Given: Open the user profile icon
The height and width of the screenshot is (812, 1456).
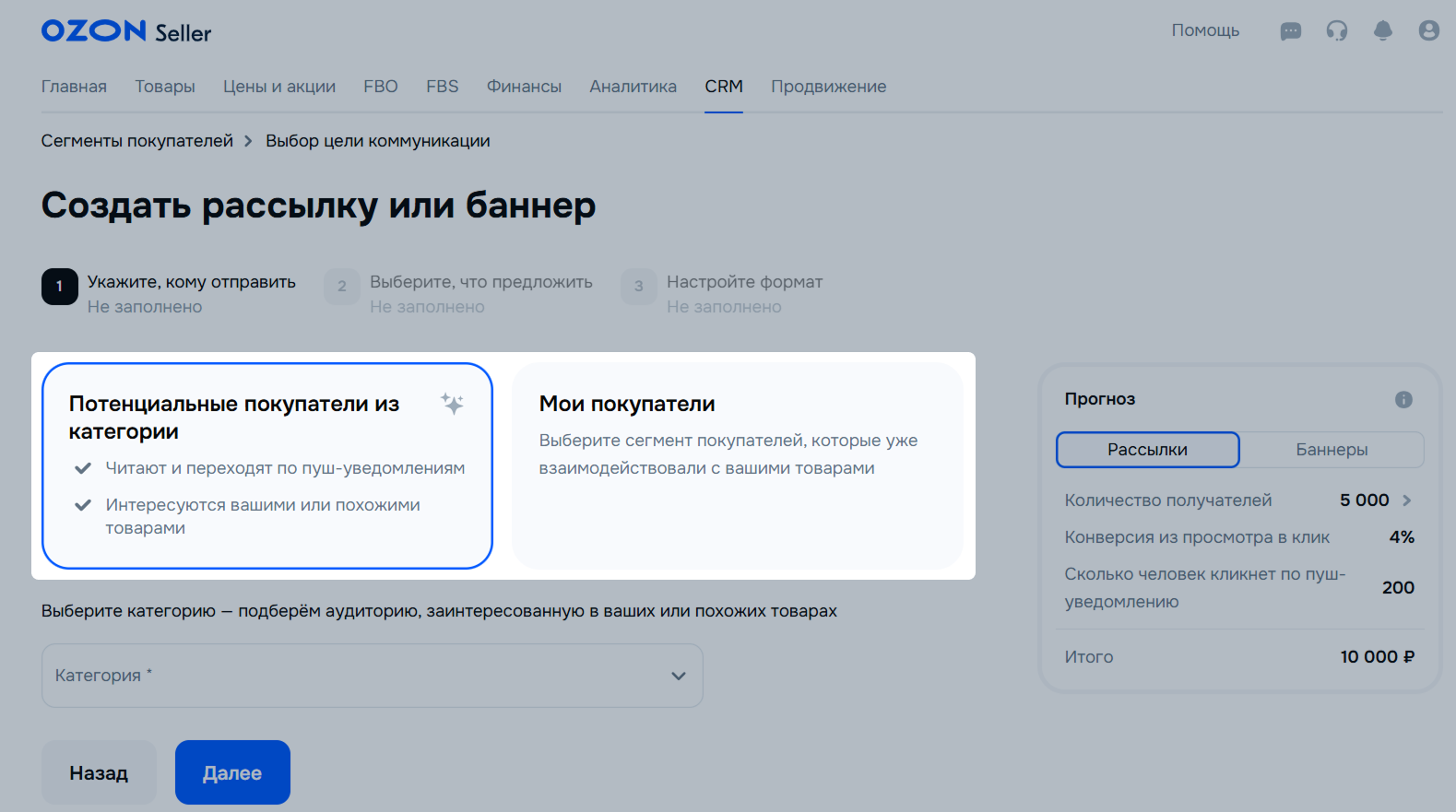Looking at the screenshot, I should (x=1428, y=31).
